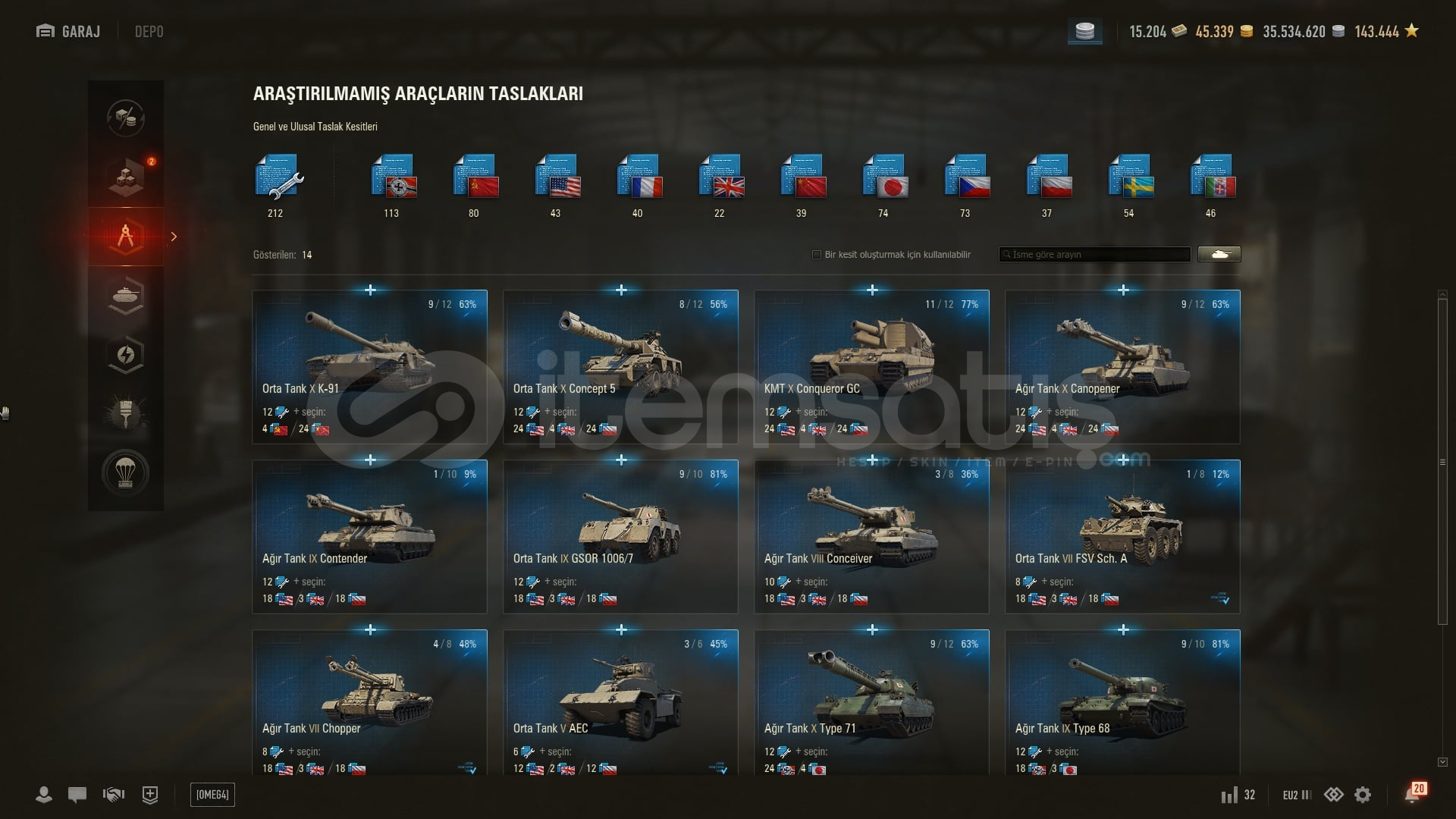This screenshot has width=1456, height=819.
Task: Open the blueprints sidebar icon with compass
Action: pos(126,237)
